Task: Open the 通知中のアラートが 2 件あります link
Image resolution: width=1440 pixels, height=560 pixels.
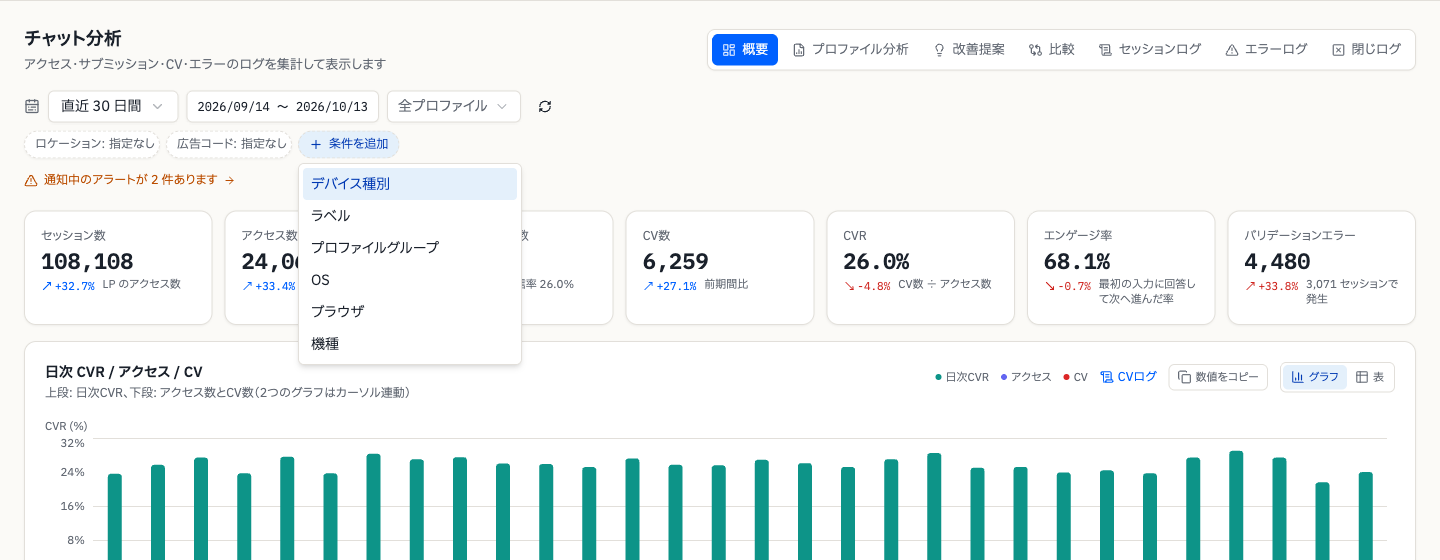Action: (130, 180)
